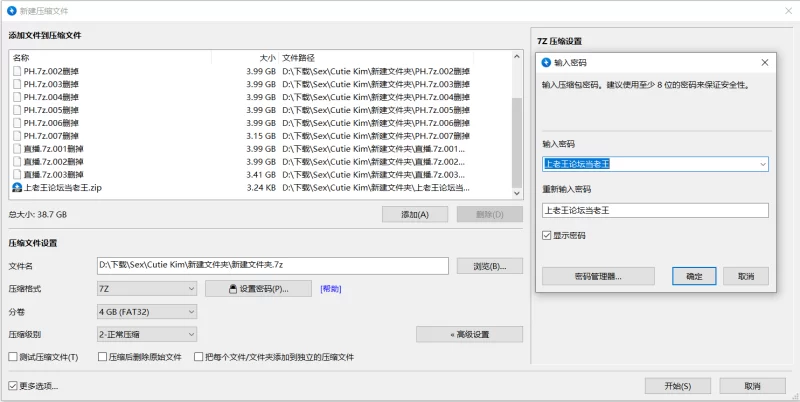Collapse the « 高级设置 advanced settings
Screen dimensions: 800x402
pyautogui.click(x=469, y=335)
